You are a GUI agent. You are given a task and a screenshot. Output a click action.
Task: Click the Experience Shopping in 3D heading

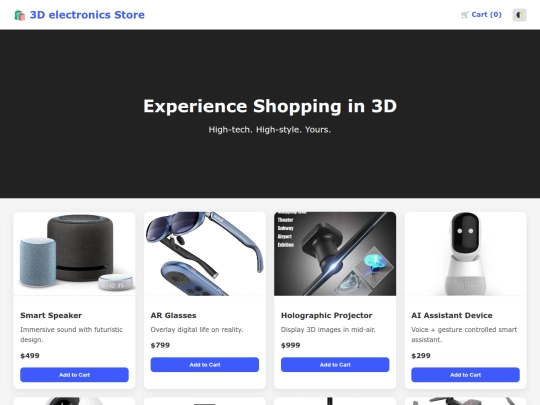point(270,106)
